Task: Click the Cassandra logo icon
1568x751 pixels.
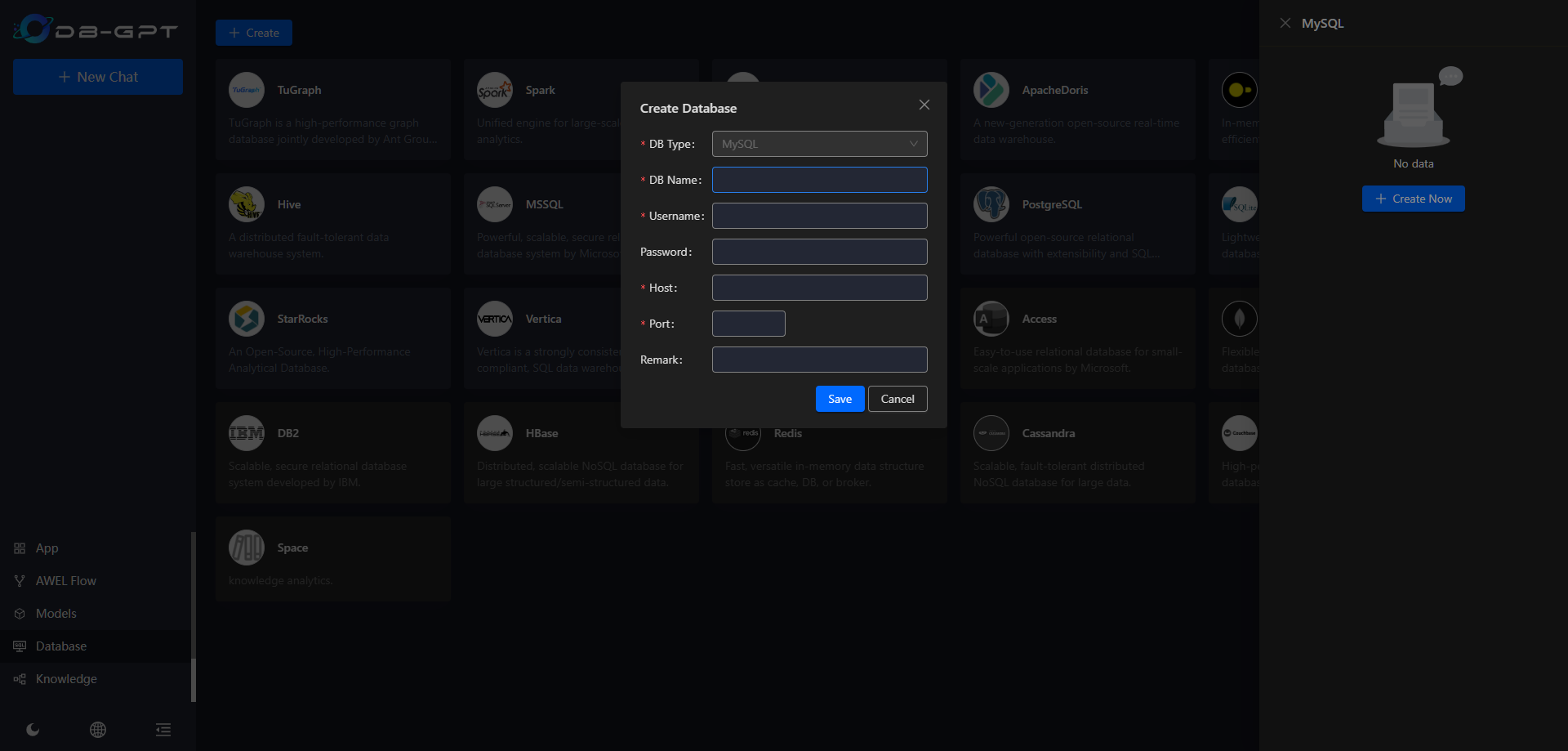Action: (991, 433)
